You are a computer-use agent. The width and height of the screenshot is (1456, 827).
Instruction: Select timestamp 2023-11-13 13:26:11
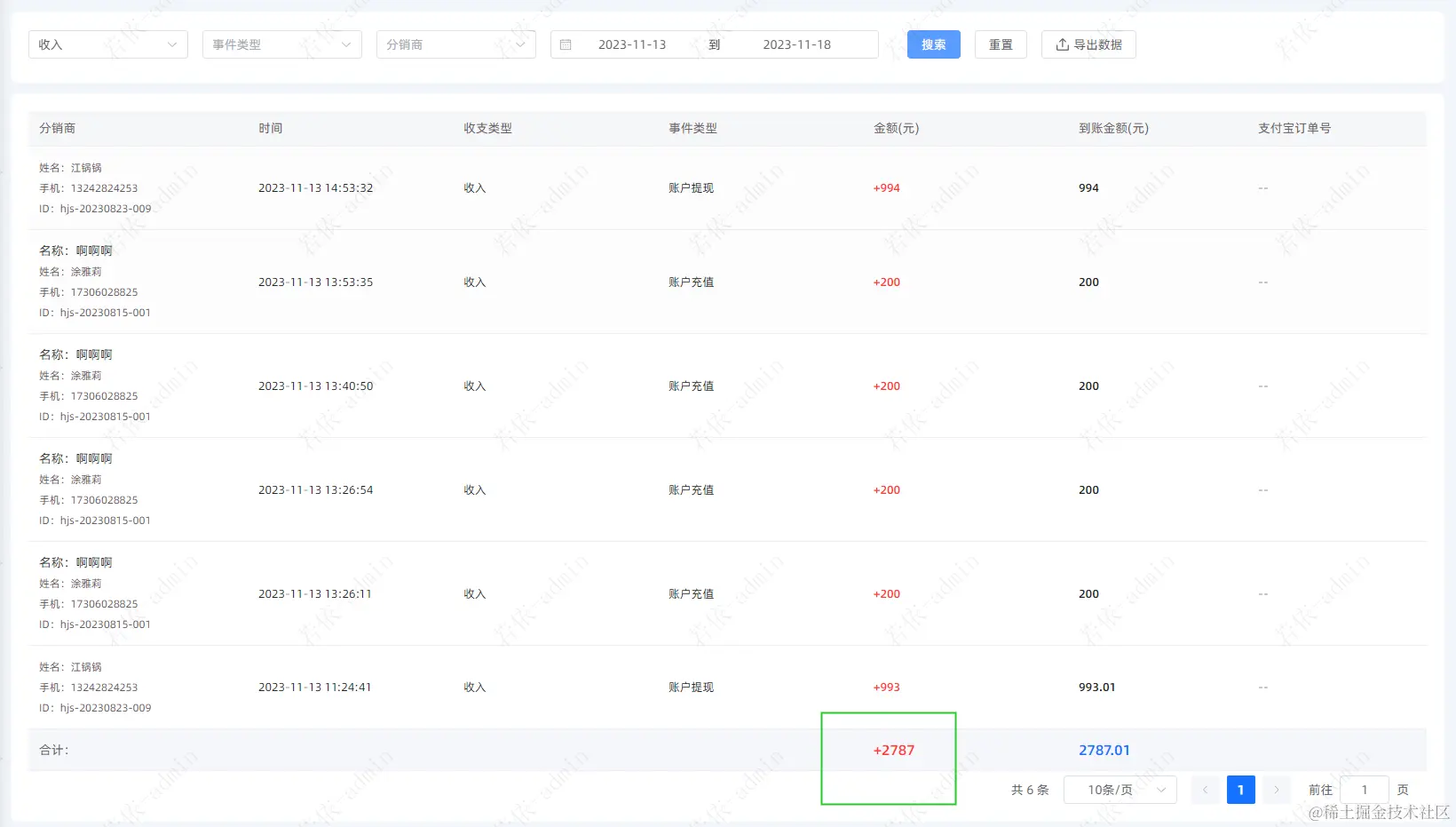[x=315, y=594]
